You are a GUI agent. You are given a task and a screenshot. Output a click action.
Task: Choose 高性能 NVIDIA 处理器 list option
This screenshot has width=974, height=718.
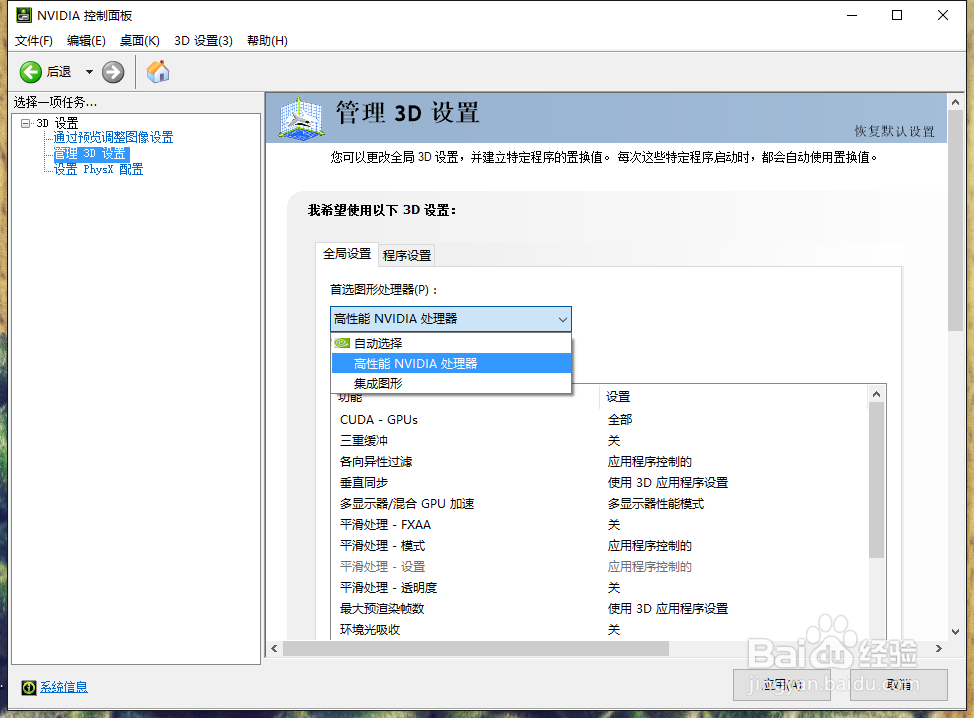[451, 363]
